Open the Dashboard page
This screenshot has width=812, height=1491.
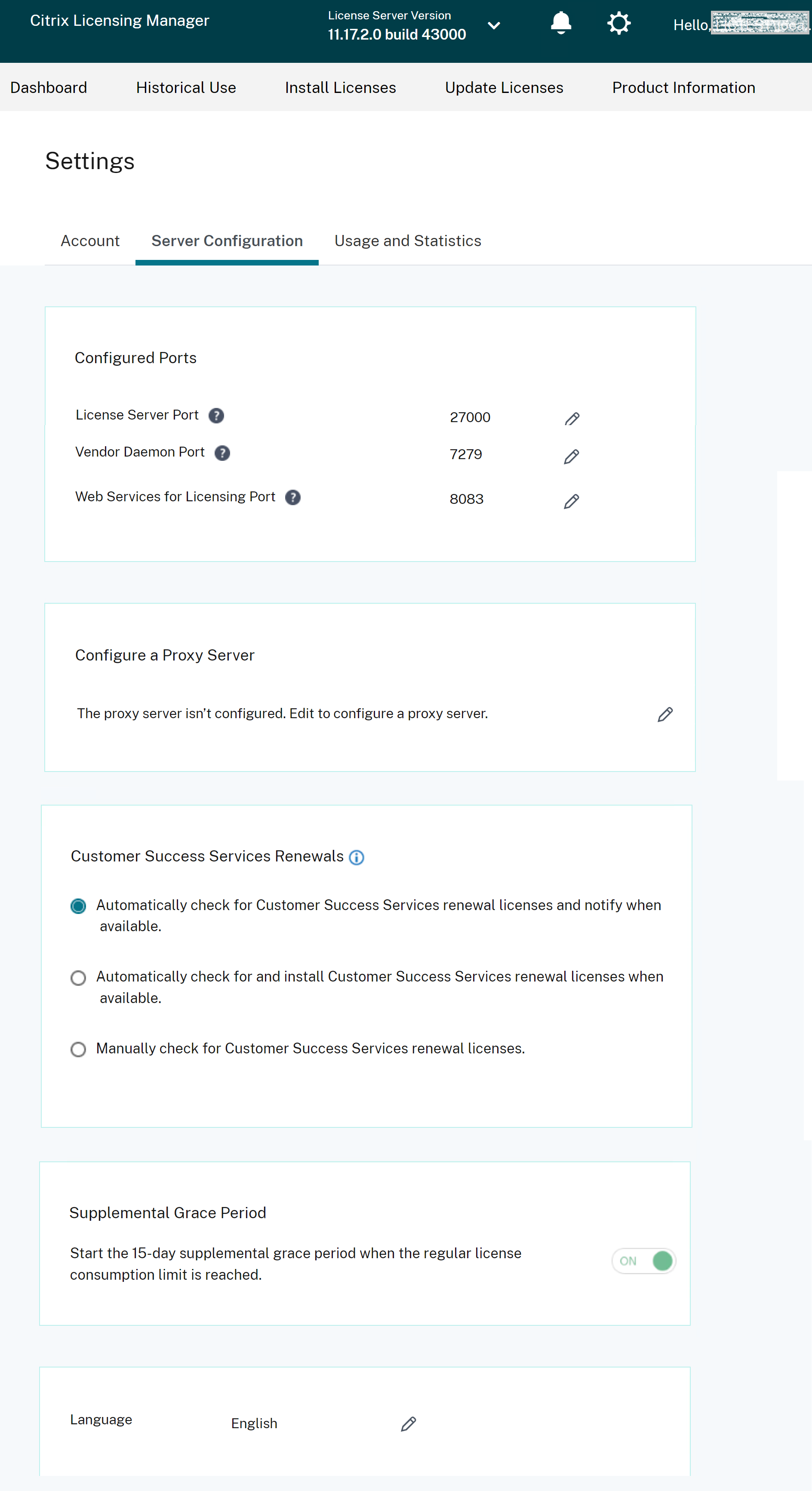coord(49,87)
